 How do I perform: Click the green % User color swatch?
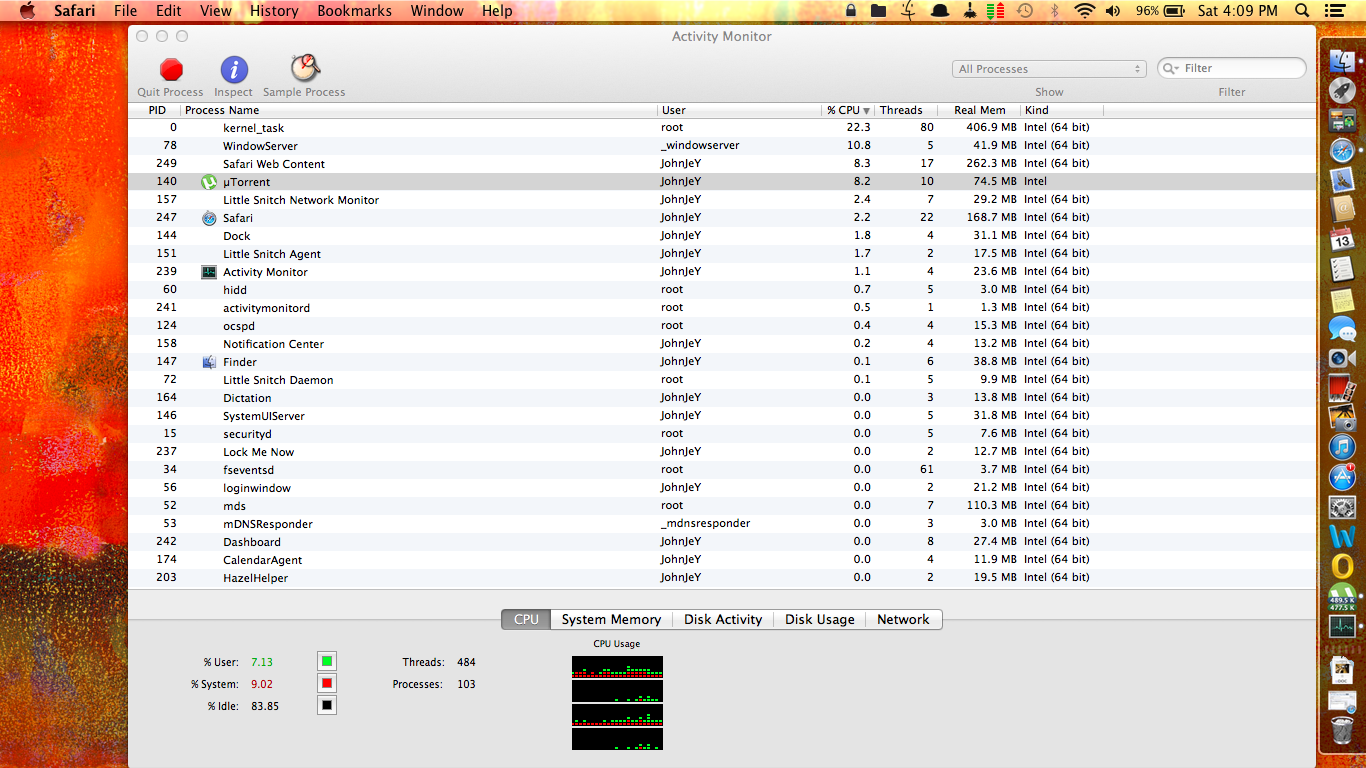[327, 661]
